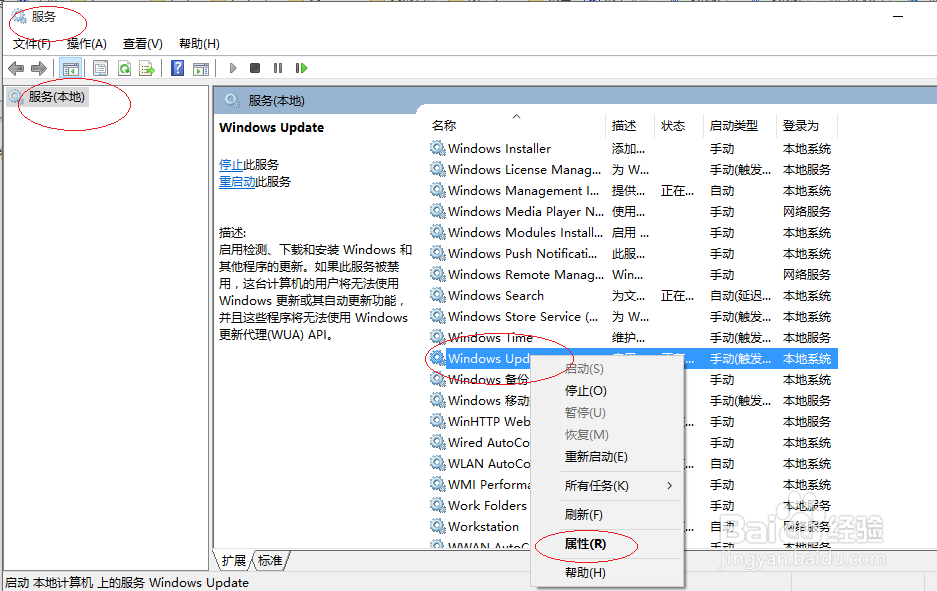937x591 pixels.
Task: Switch to the 扩展 tab
Action: pos(233,561)
